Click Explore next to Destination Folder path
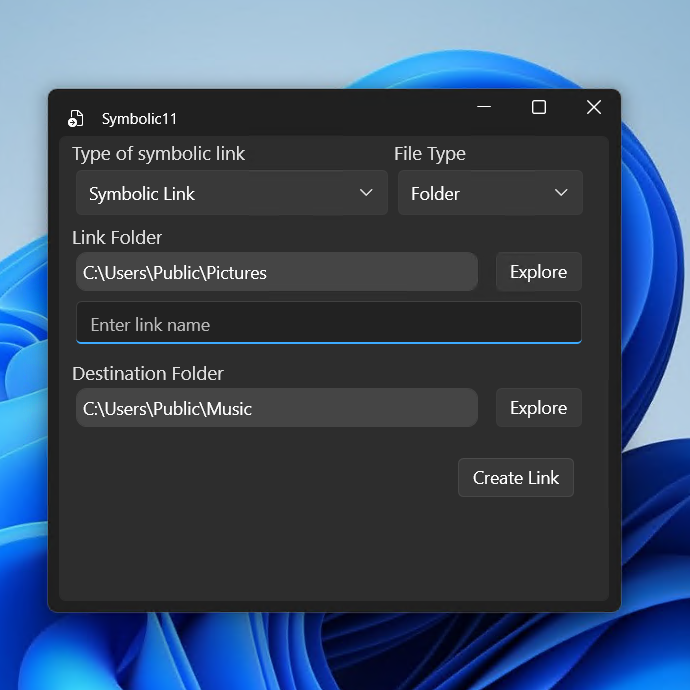Image resolution: width=690 pixels, height=690 pixels. click(539, 408)
